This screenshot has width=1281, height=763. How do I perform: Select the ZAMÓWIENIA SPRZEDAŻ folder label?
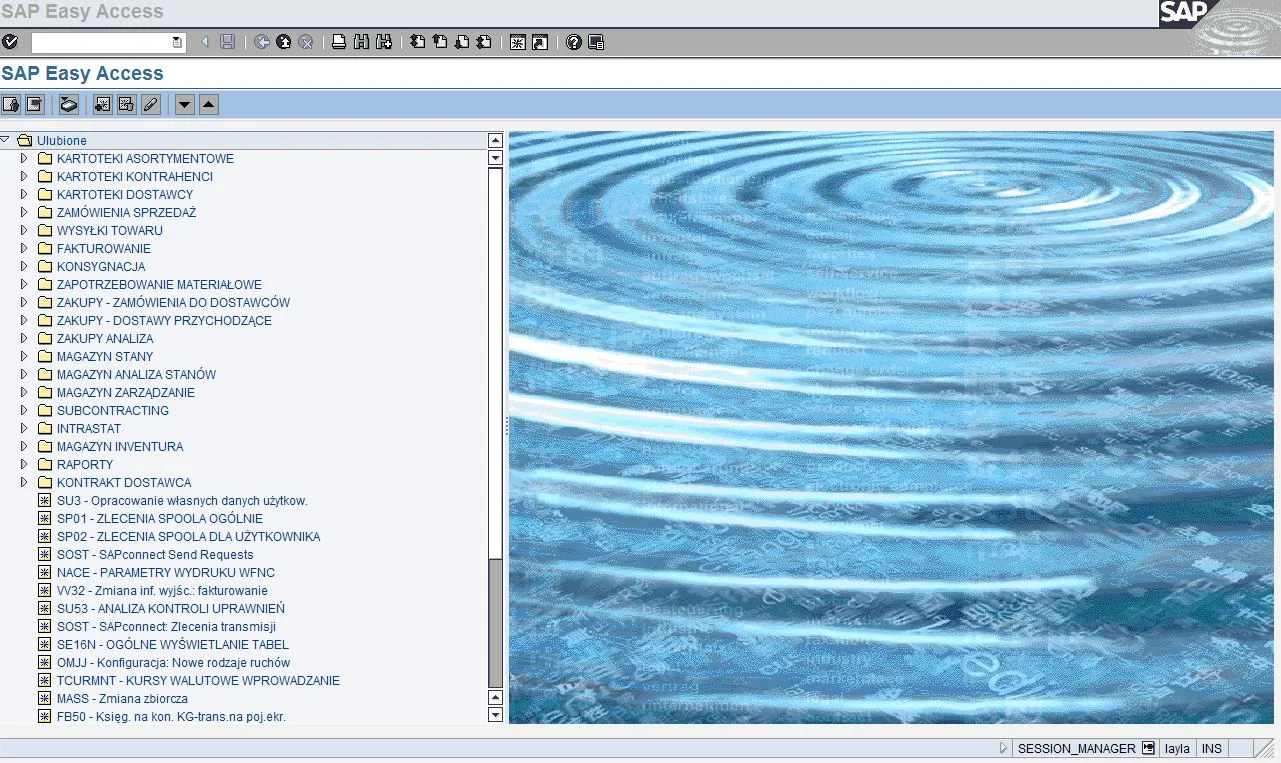[x=127, y=212]
